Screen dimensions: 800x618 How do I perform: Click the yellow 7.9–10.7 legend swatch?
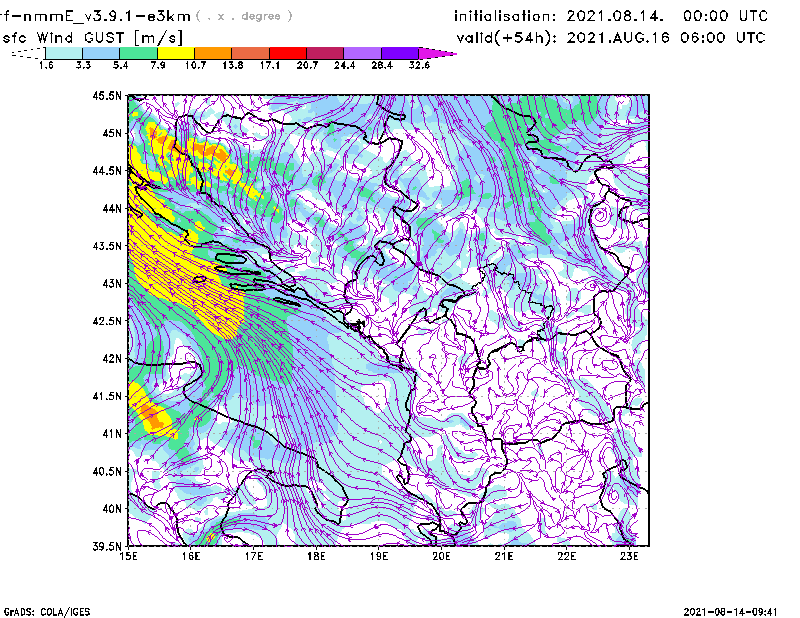(176, 53)
